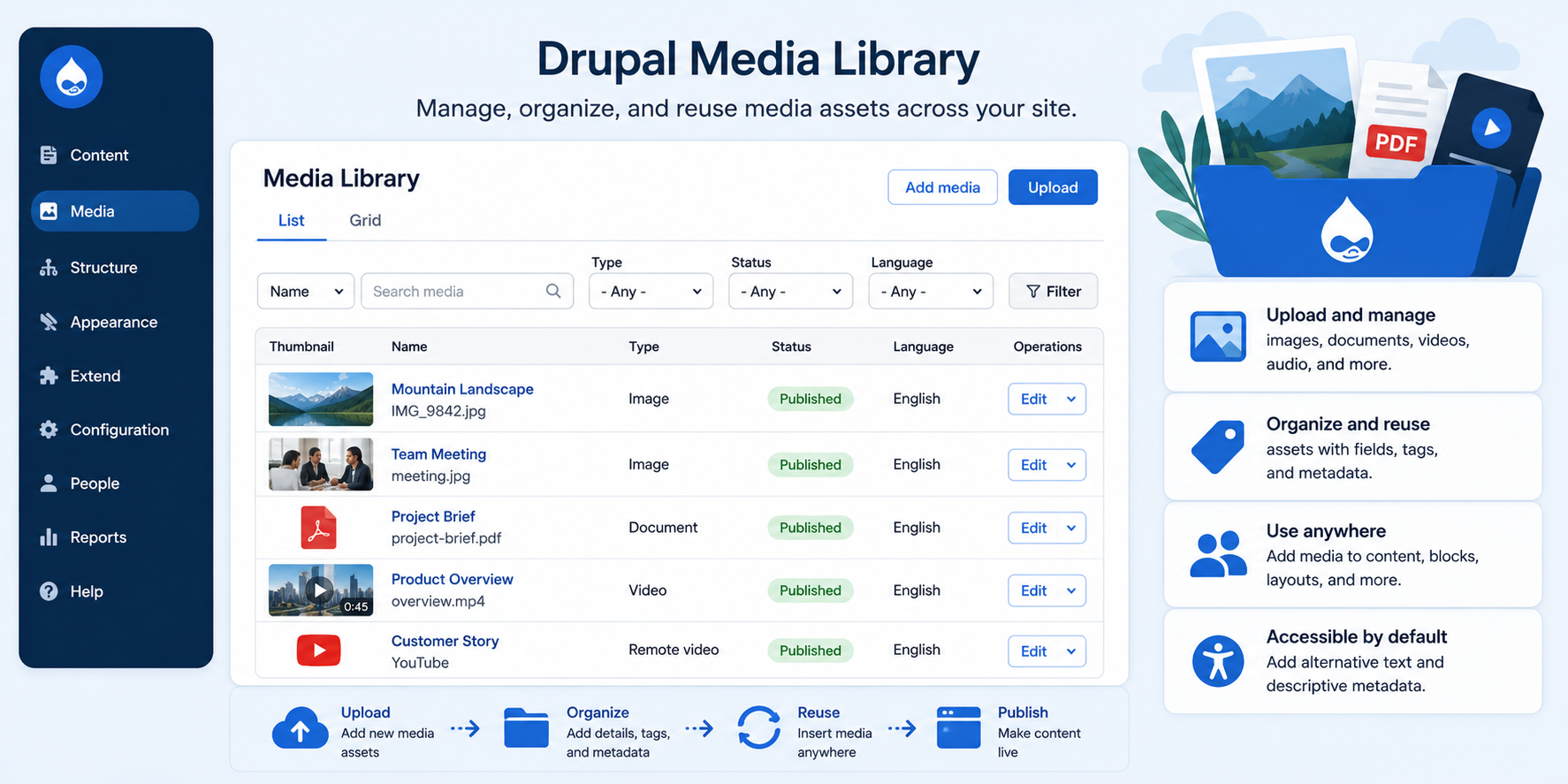This screenshot has height=784, width=1568.
Task: Switch to the Grid tab
Action: coord(365,220)
